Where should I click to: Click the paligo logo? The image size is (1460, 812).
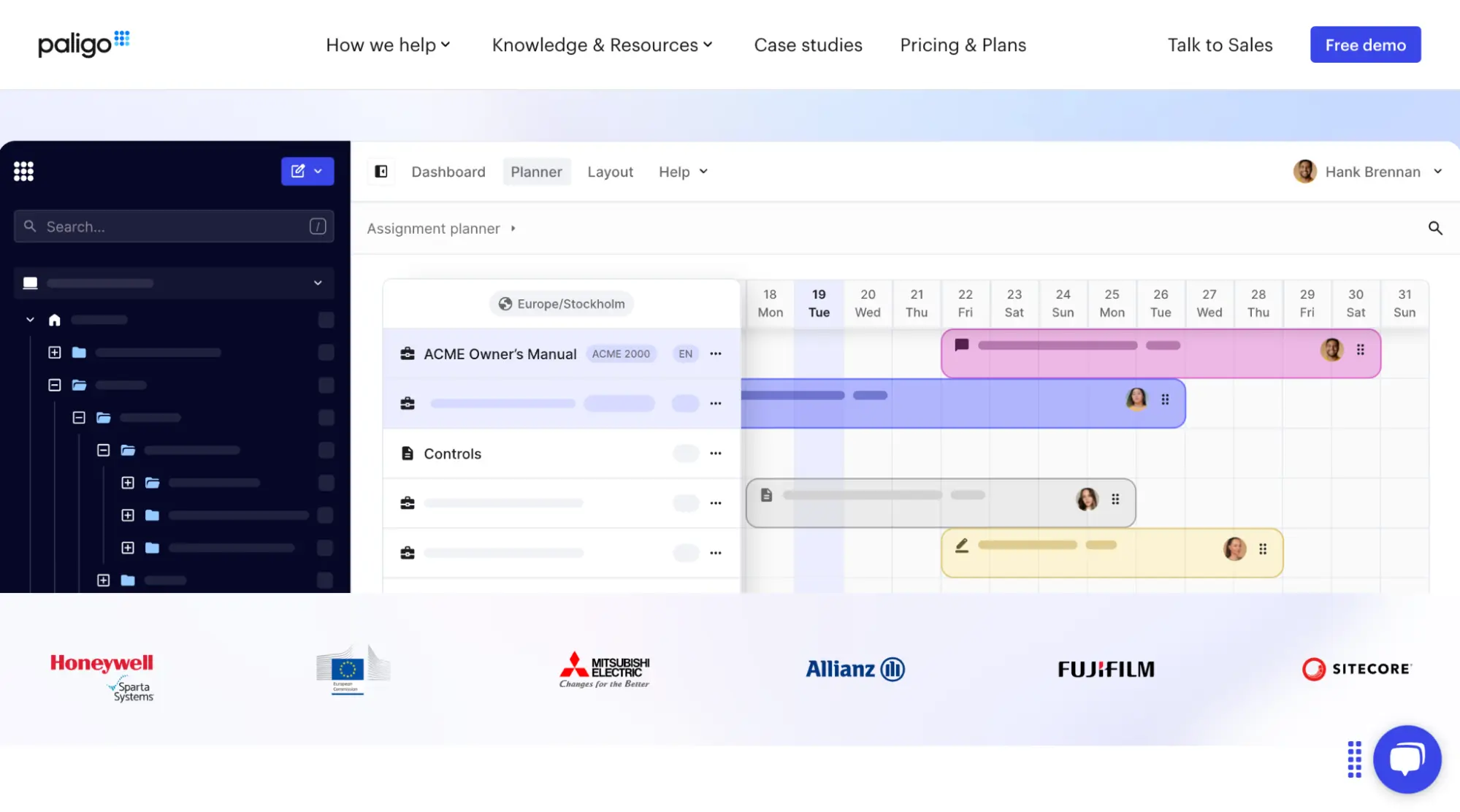(83, 44)
